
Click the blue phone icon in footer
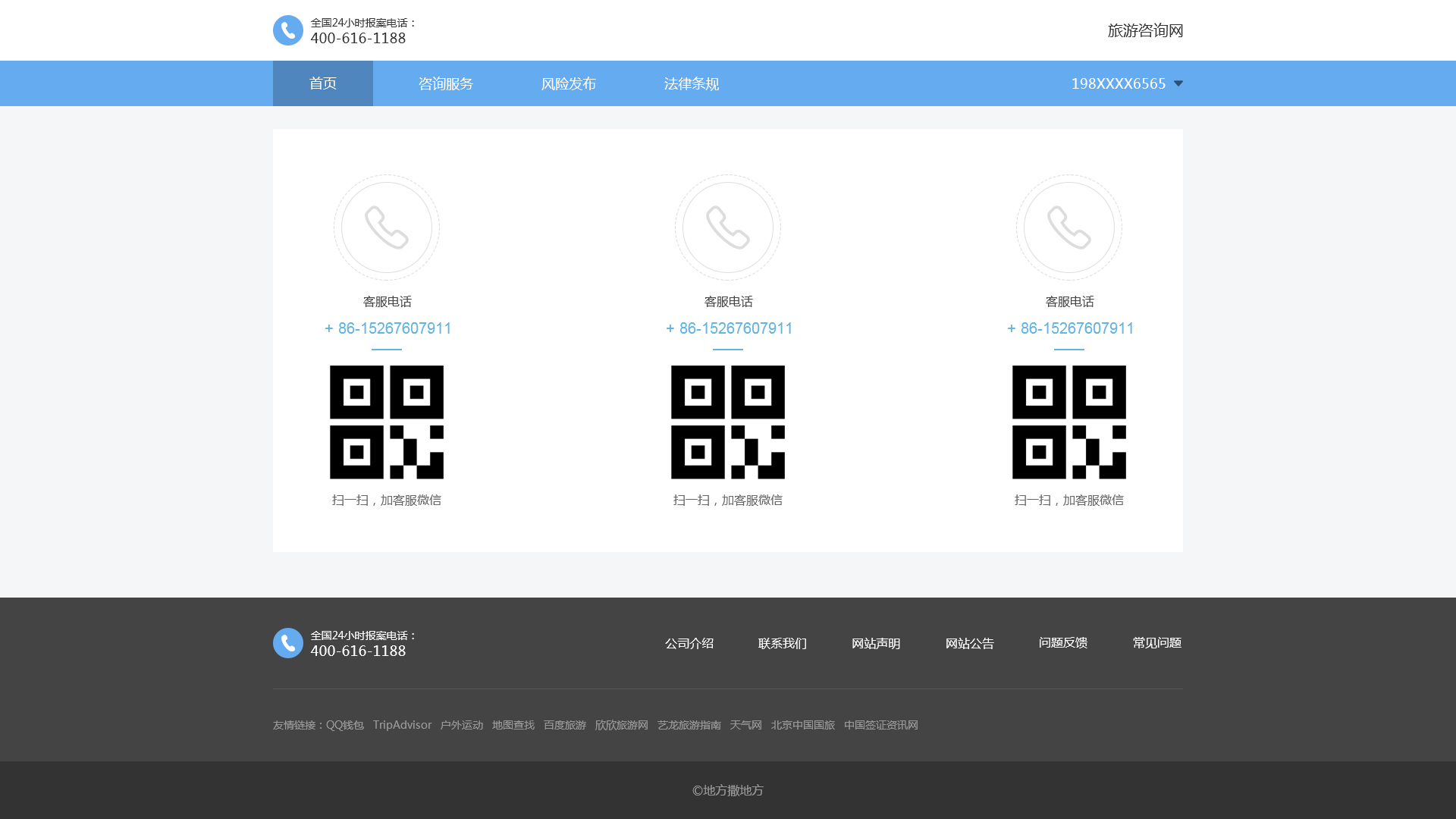[287, 643]
